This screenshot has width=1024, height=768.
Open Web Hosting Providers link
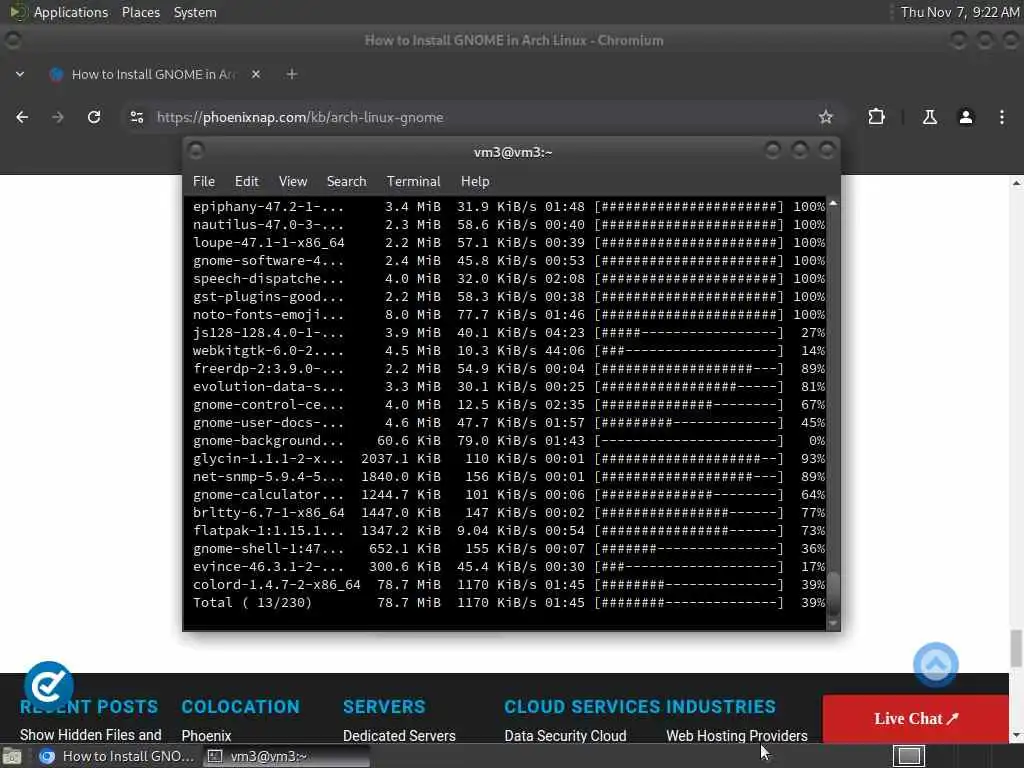(x=737, y=735)
